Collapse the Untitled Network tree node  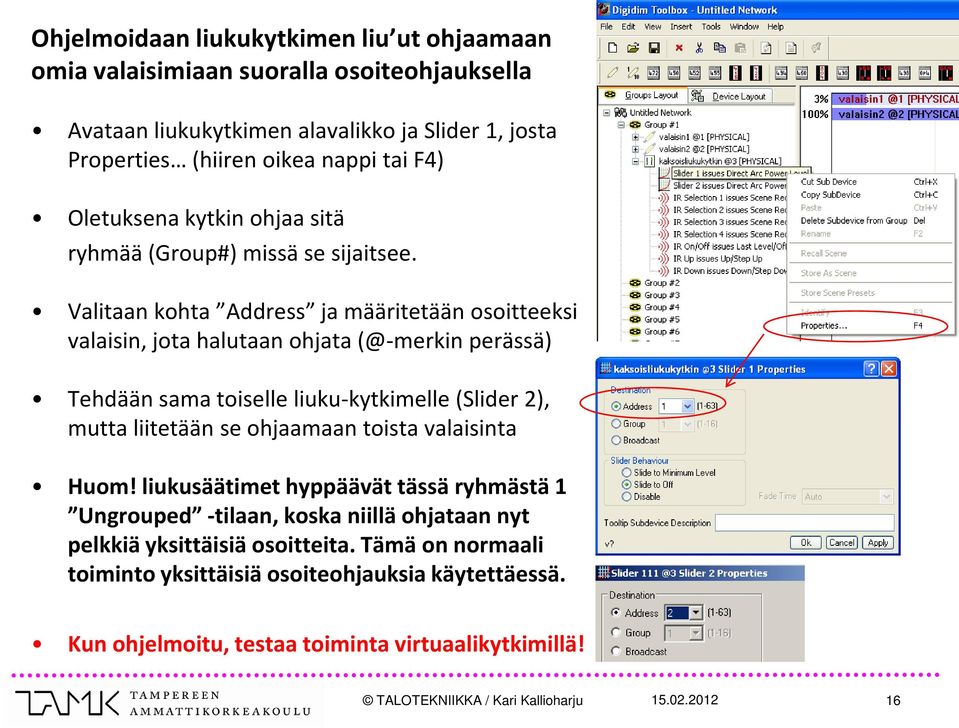click(606, 113)
